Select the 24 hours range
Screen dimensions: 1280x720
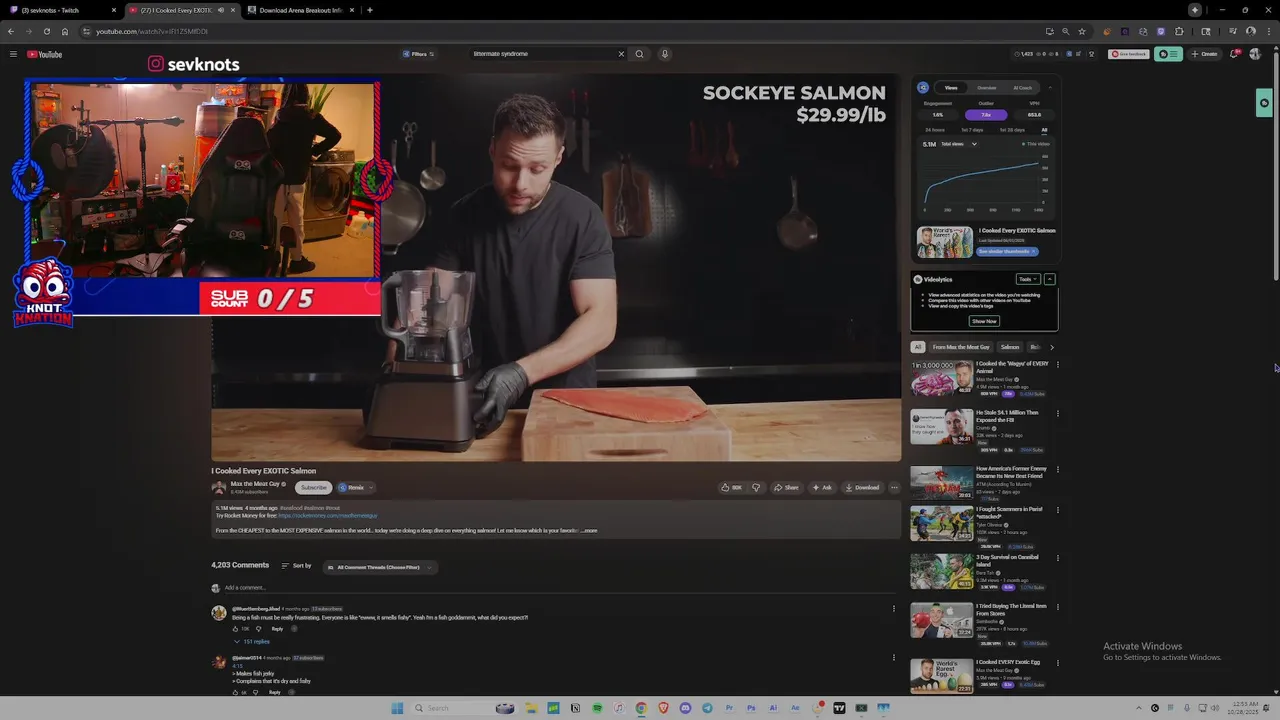pyautogui.click(x=935, y=130)
